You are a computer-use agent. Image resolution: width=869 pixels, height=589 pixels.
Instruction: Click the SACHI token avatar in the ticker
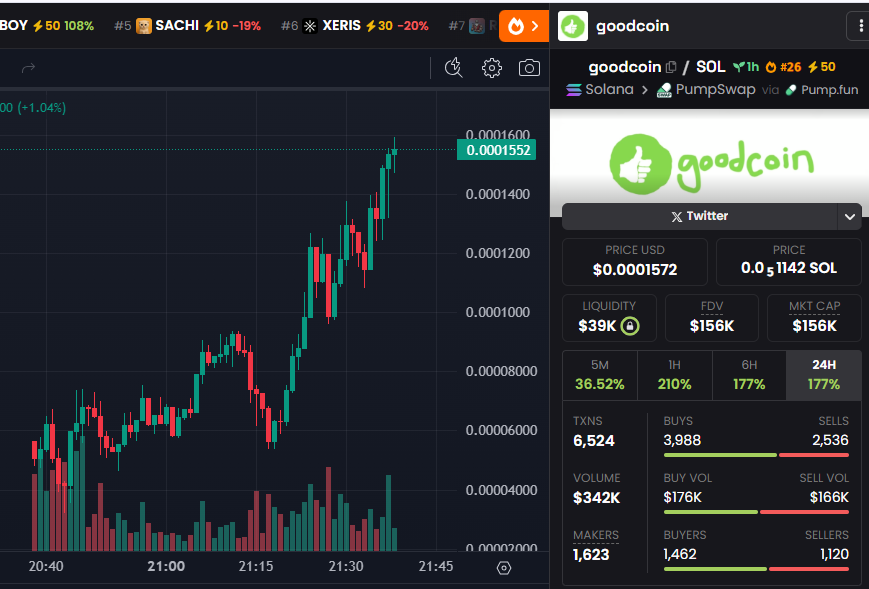coord(144,25)
